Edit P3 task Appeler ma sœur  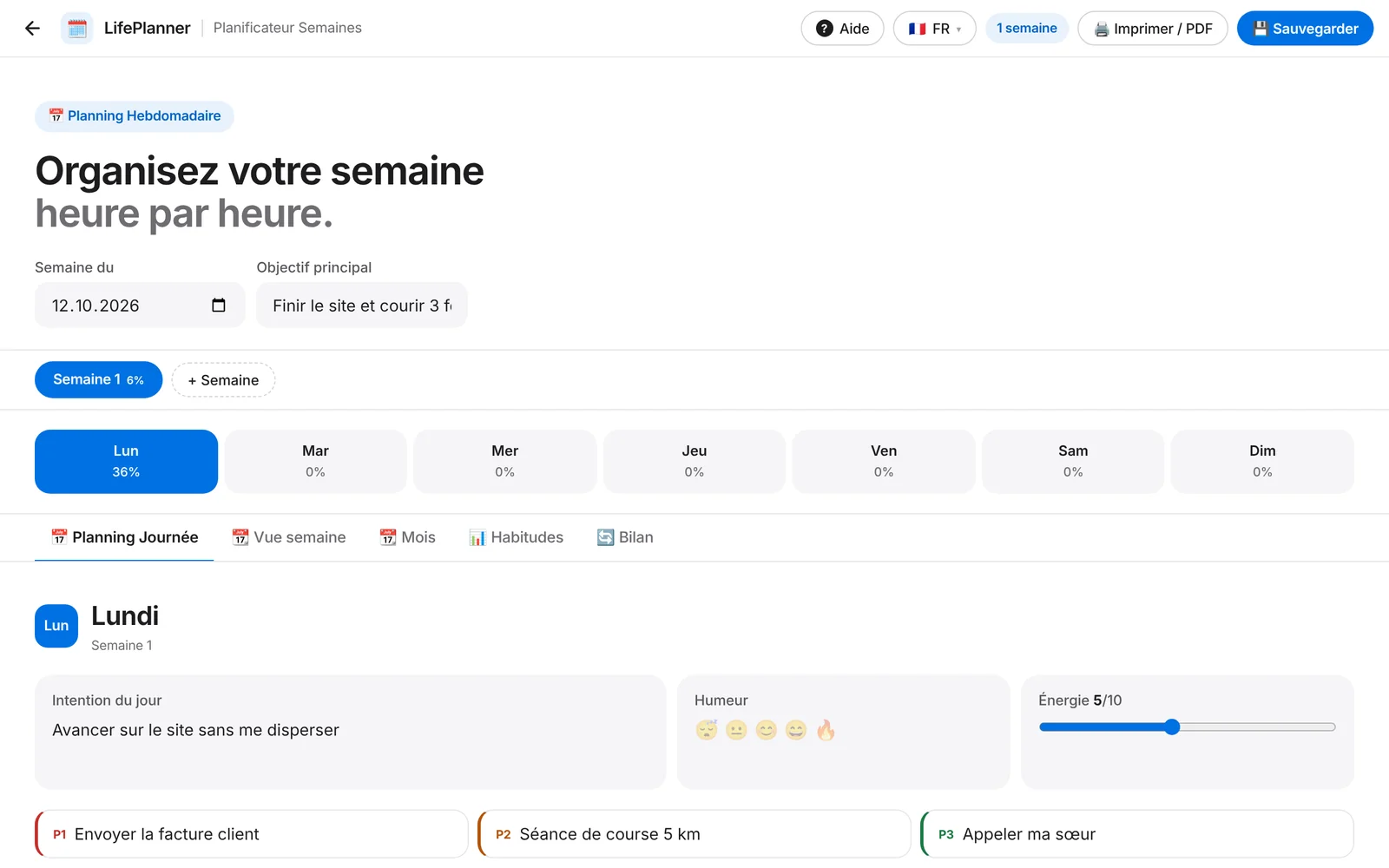click(1137, 834)
